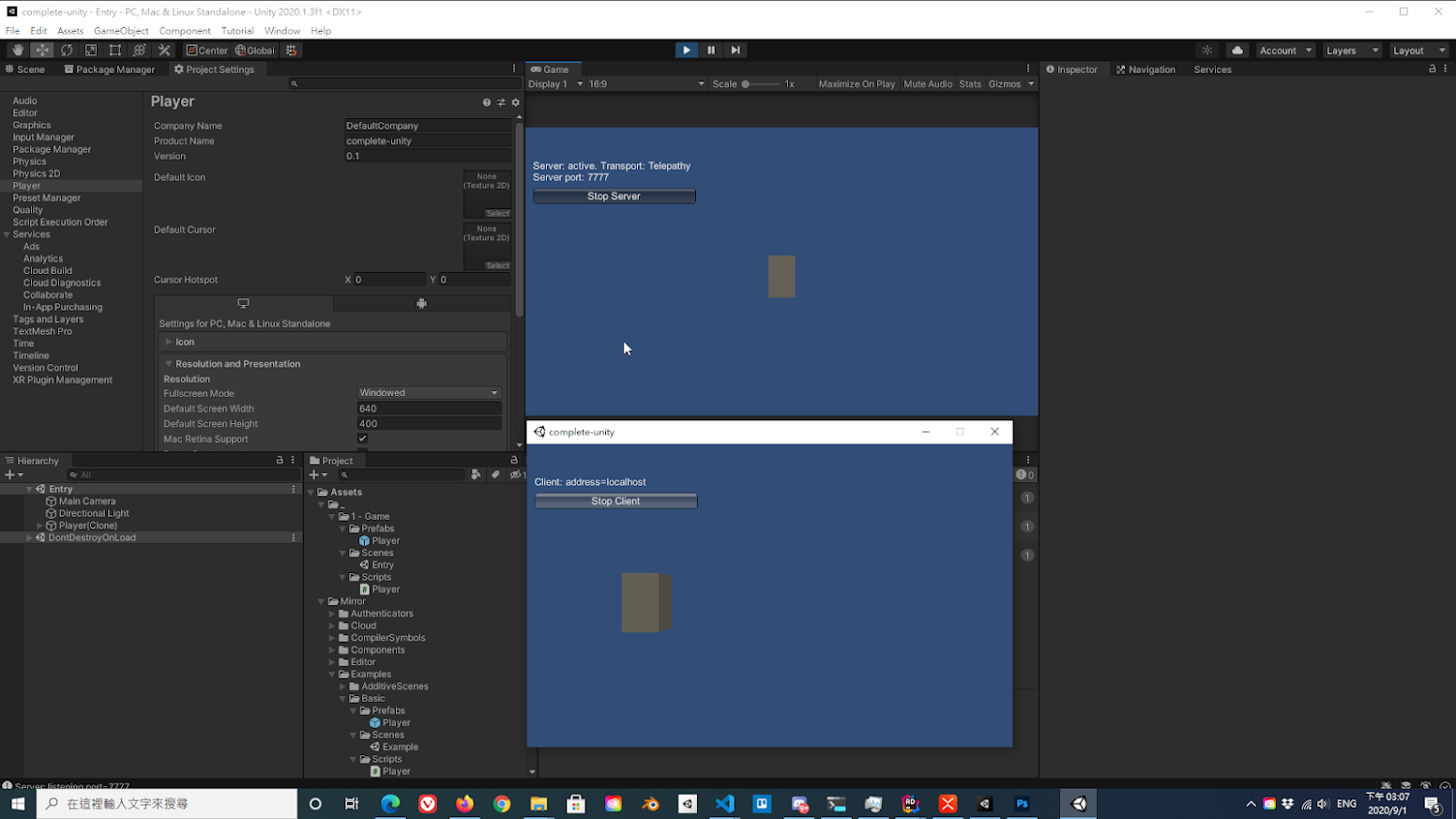Switch to Scene tab
Viewport: 1456px width, 819px height.
point(25,69)
